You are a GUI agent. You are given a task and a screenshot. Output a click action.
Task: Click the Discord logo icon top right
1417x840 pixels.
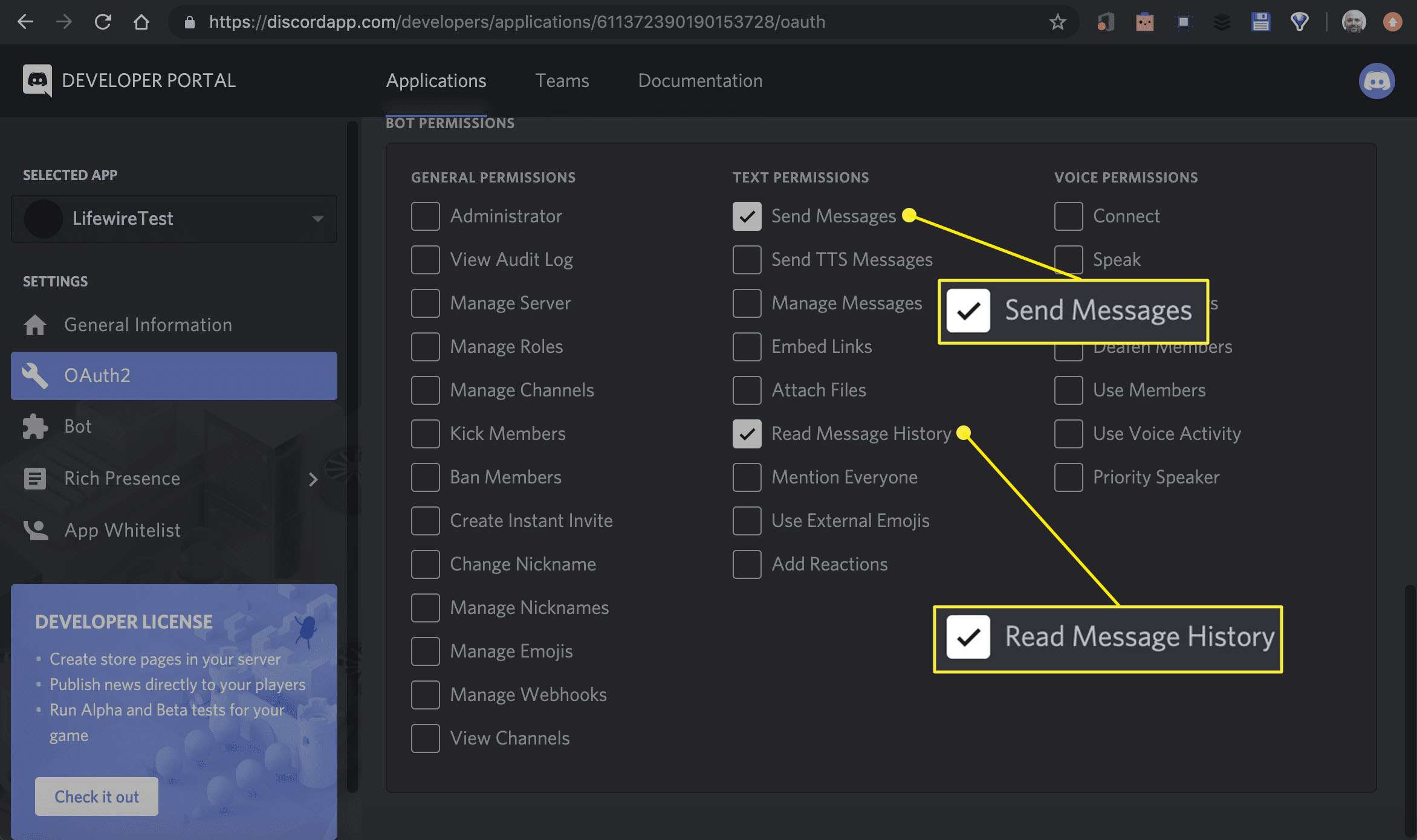click(1378, 81)
